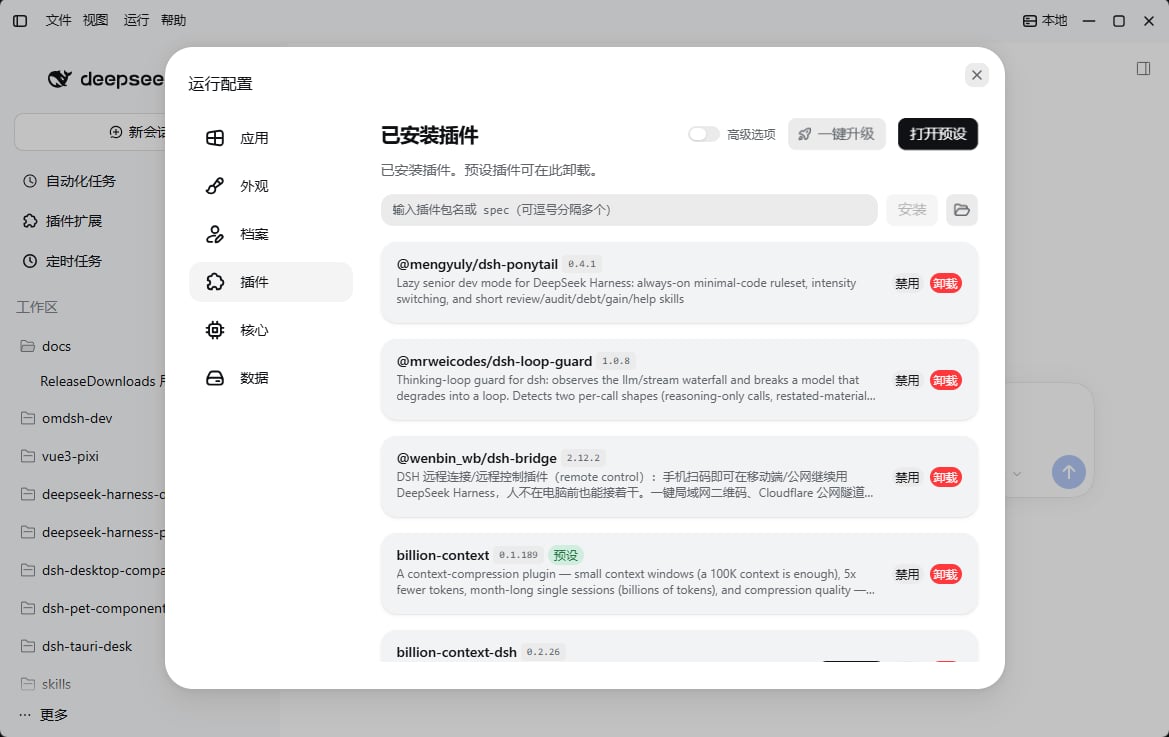
Task: Click the deepseek whale logo
Action: point(60,78)
